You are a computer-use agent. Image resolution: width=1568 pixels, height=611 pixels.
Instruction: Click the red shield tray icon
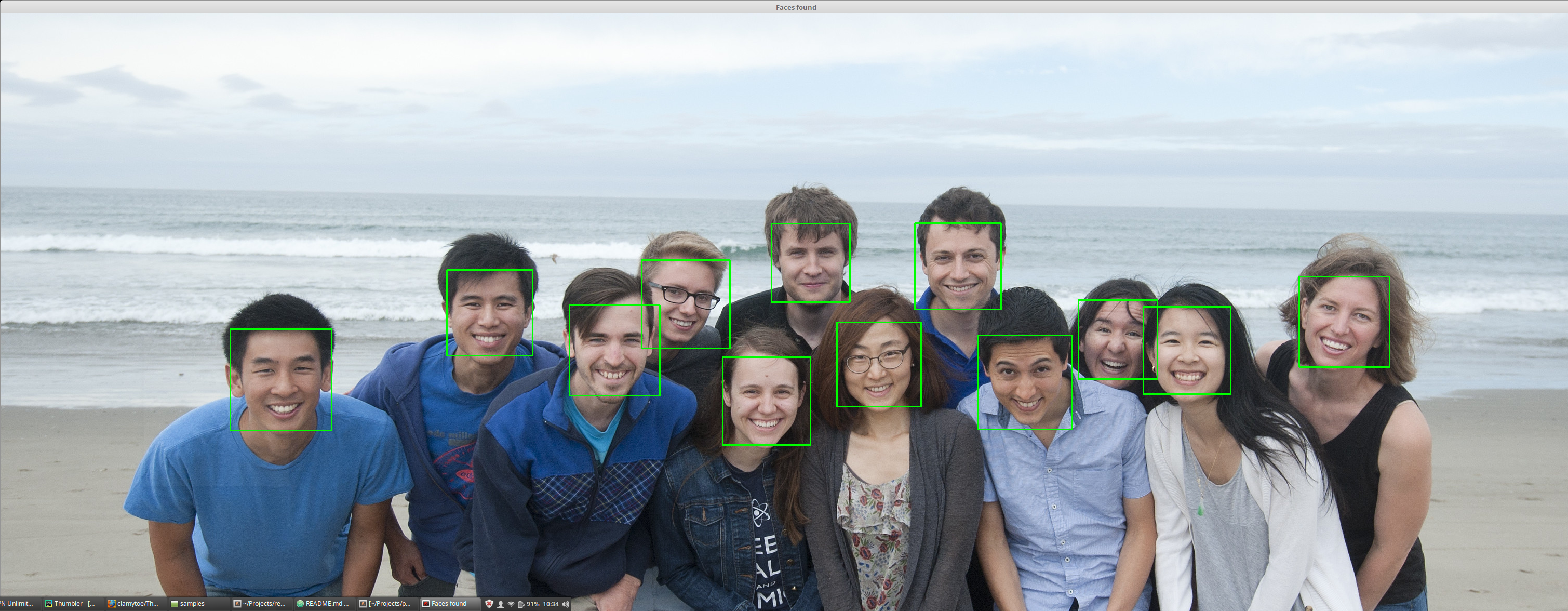(x=489, y=604)
